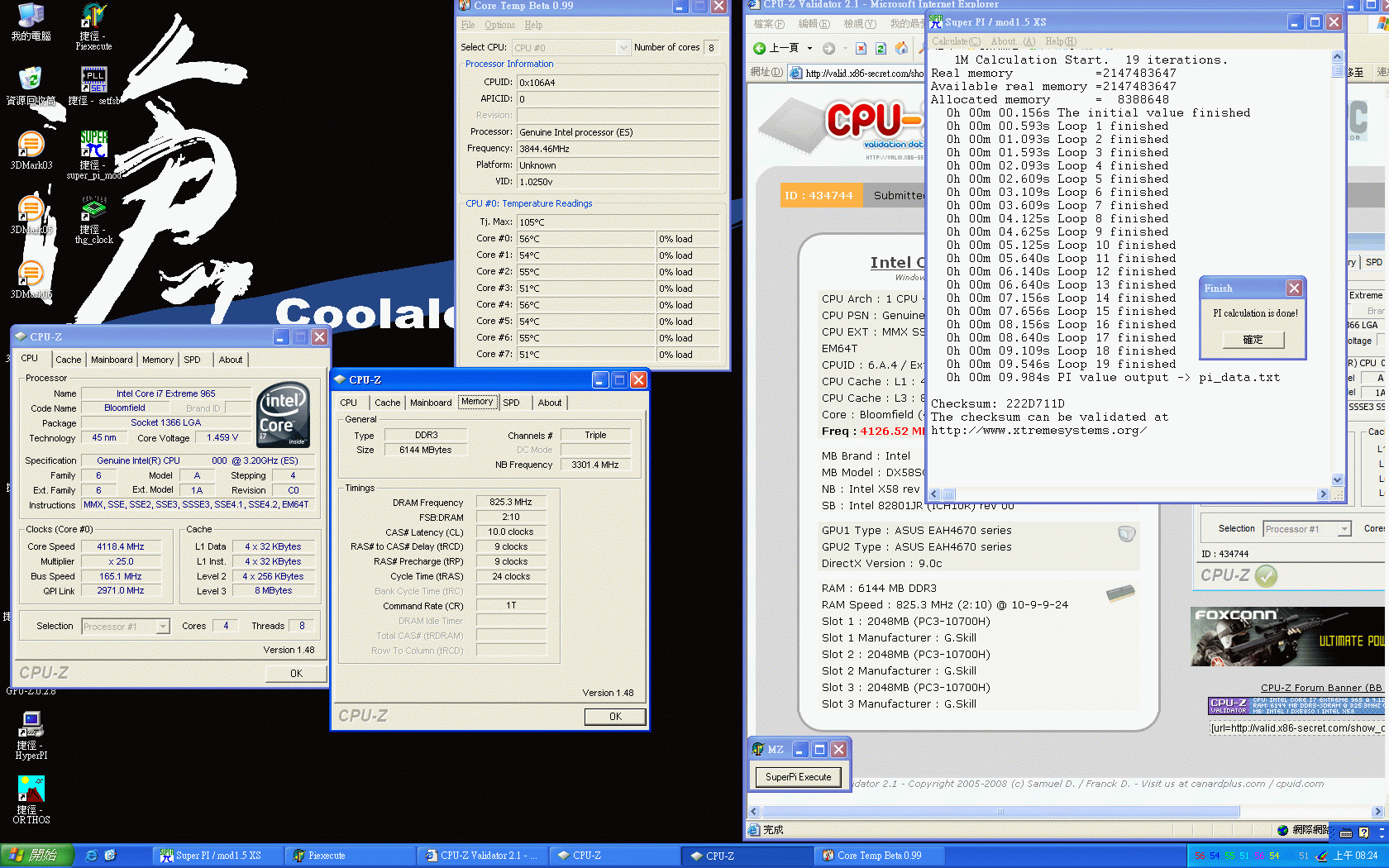This screenshot has height=868, width=1389.
Task: Open the About menu in Super PI
Action: pyautogui.click(x=1013, y=41)
